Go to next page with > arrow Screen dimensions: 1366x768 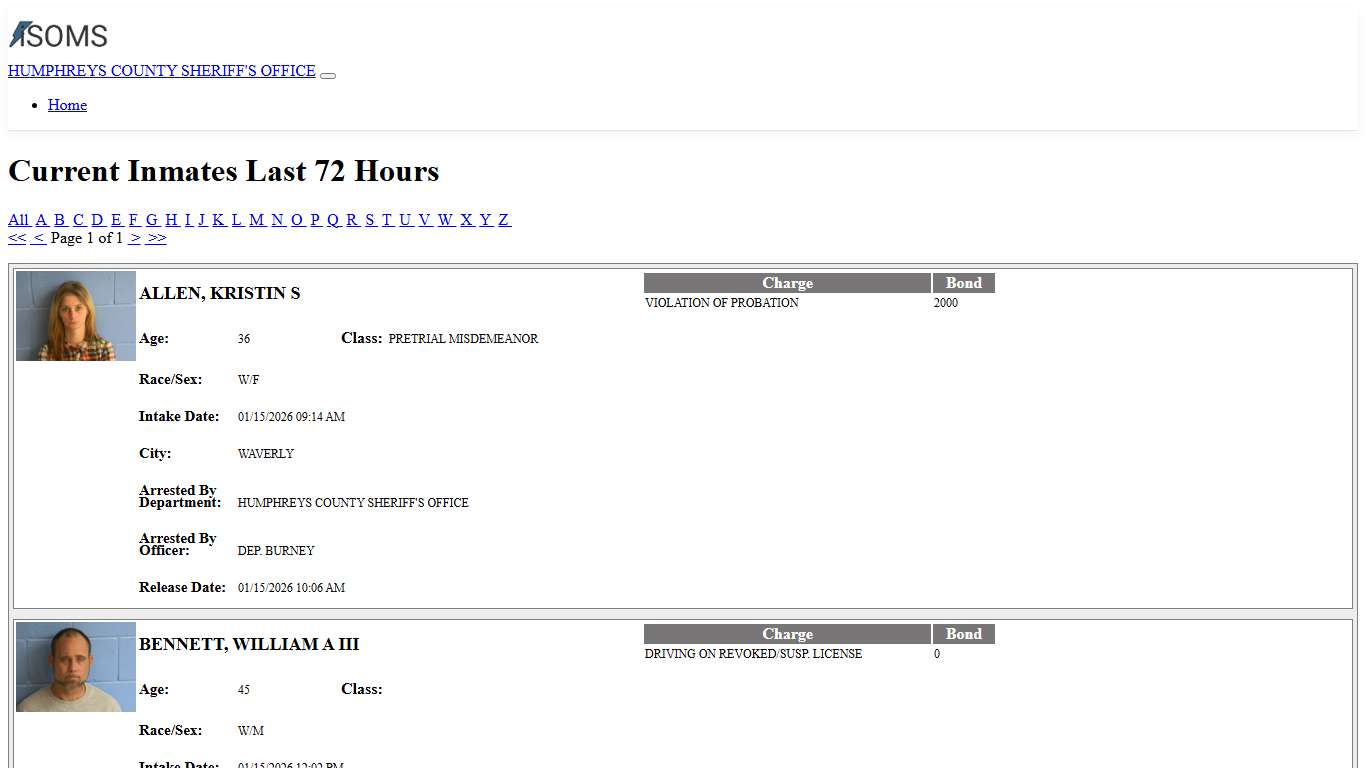134,238
